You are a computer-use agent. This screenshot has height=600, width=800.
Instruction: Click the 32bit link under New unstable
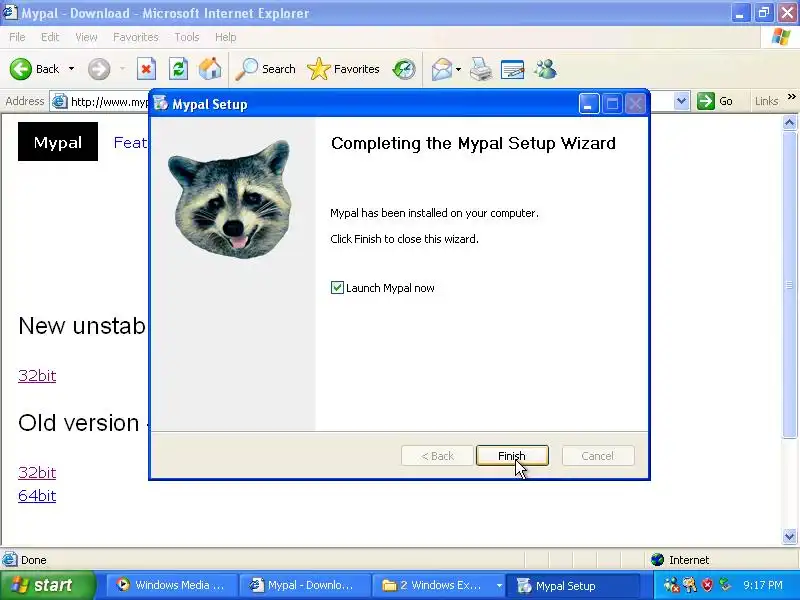point(37,376)
